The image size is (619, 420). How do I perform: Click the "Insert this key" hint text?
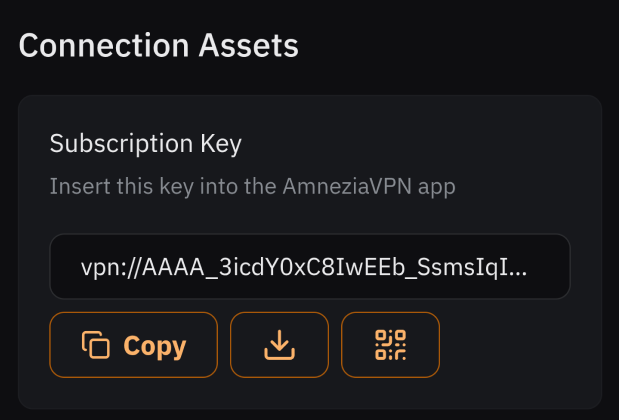[254, 186]
